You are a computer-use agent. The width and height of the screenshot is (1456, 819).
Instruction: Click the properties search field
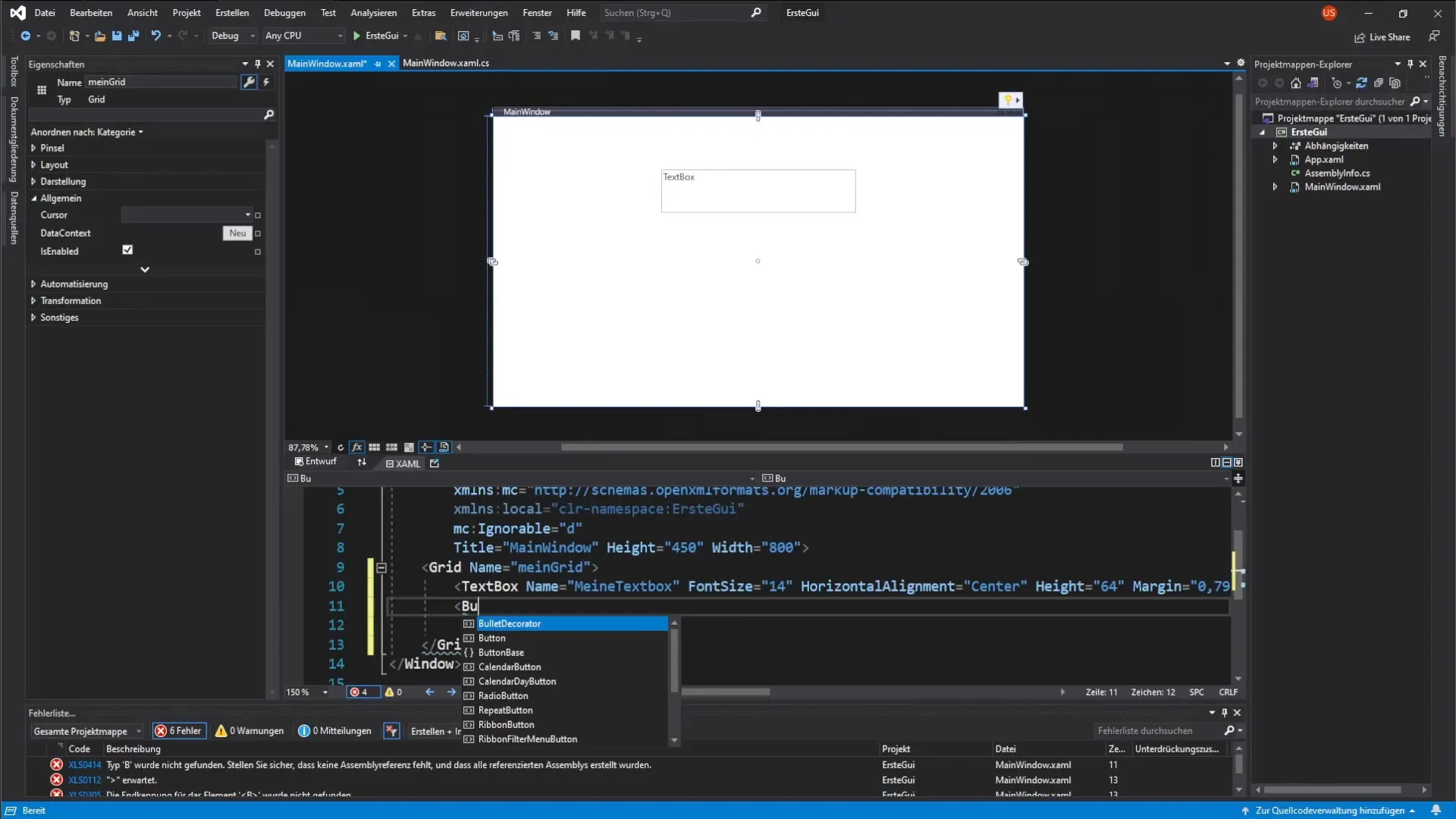(x=152, y=115)
